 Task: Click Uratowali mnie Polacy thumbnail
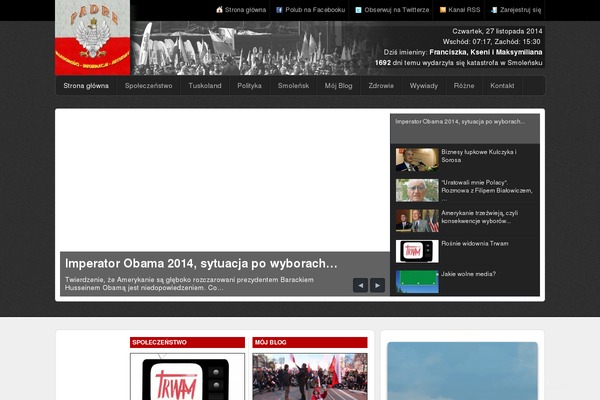[417, 190]
